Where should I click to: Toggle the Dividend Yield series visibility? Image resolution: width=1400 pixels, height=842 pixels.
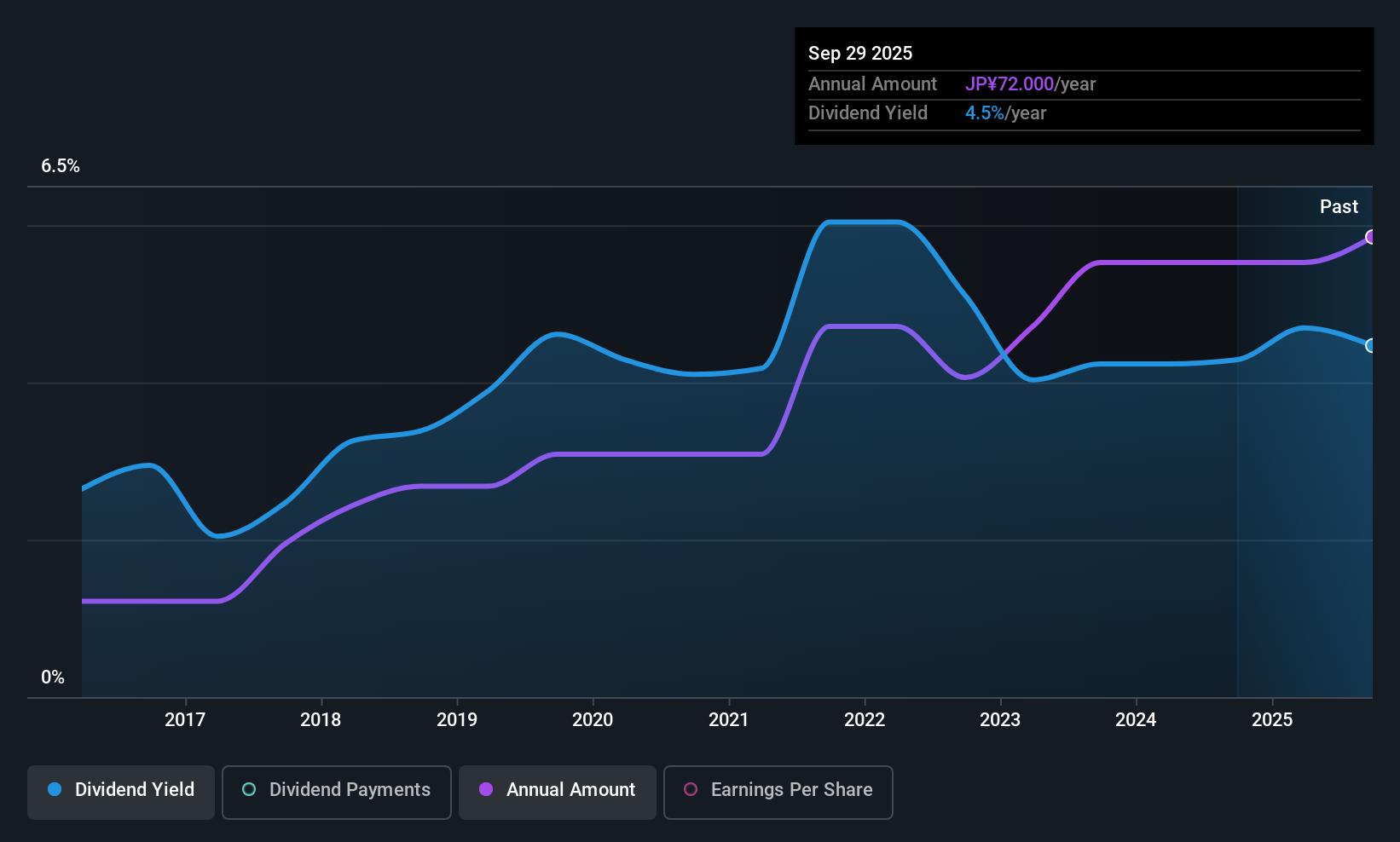[x=120, y=792]
